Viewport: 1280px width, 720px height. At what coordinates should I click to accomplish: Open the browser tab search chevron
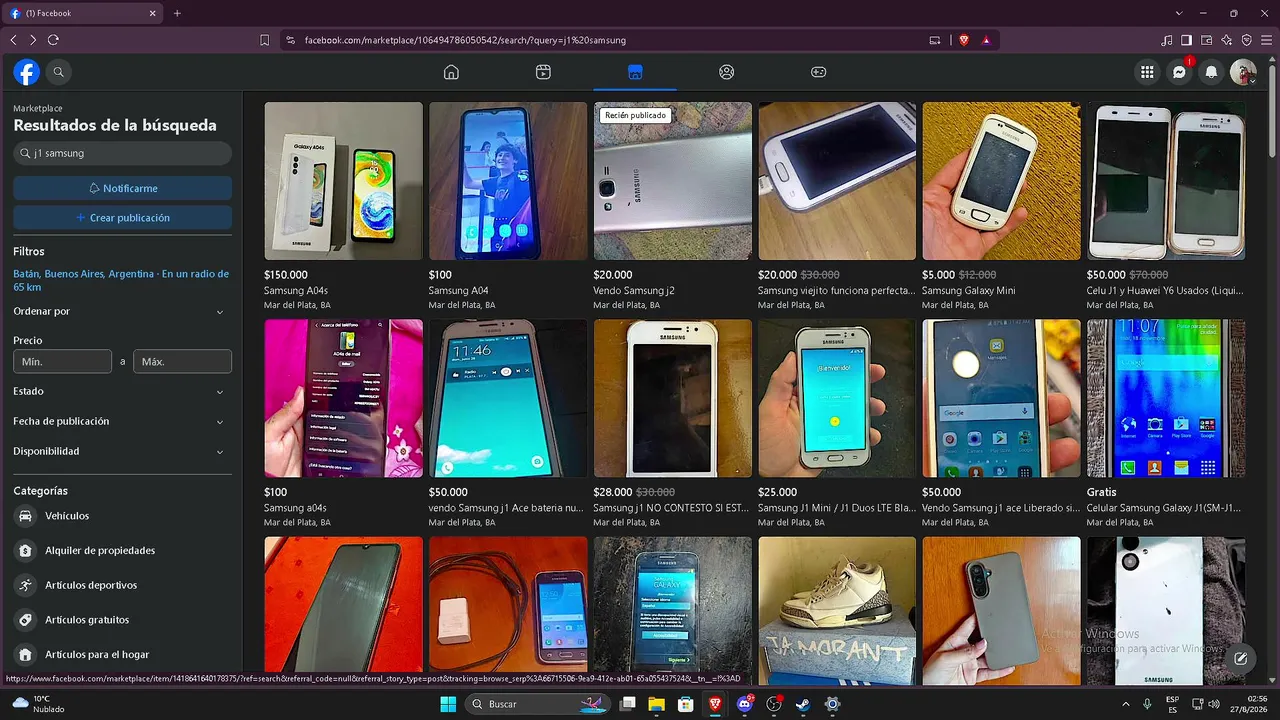[1179, 13]
